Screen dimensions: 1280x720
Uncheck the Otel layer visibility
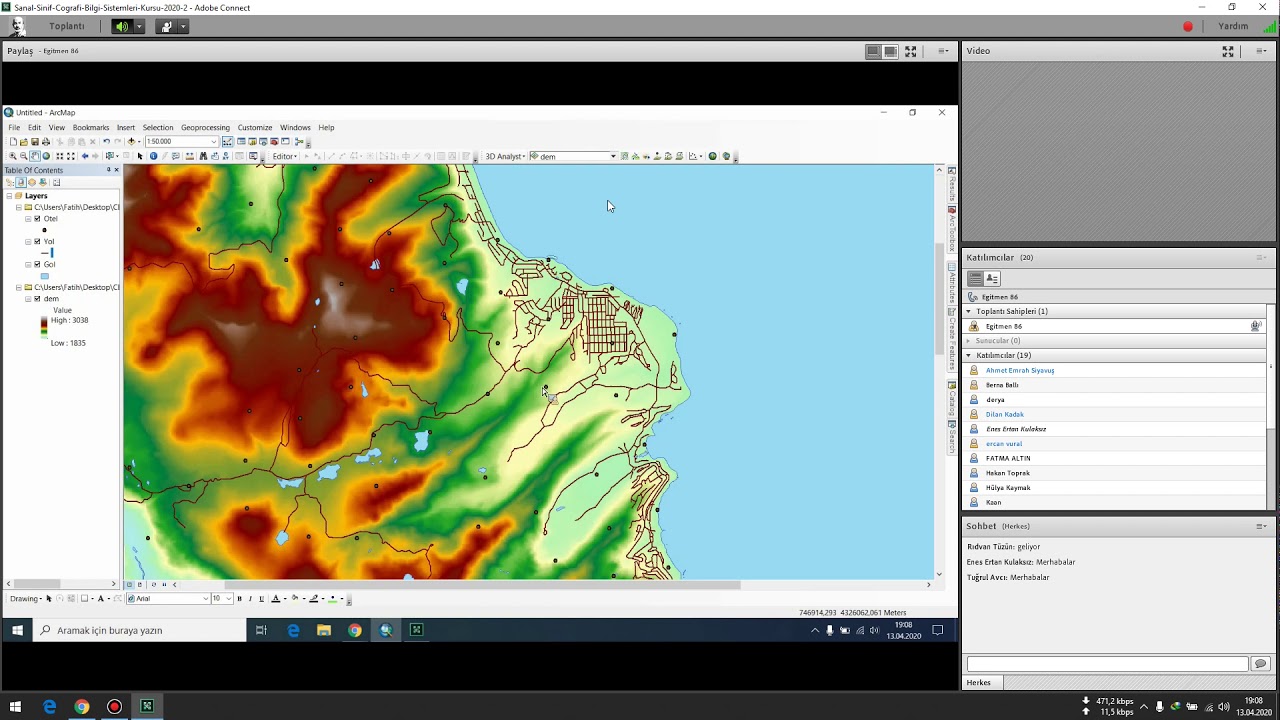point(37,218)
